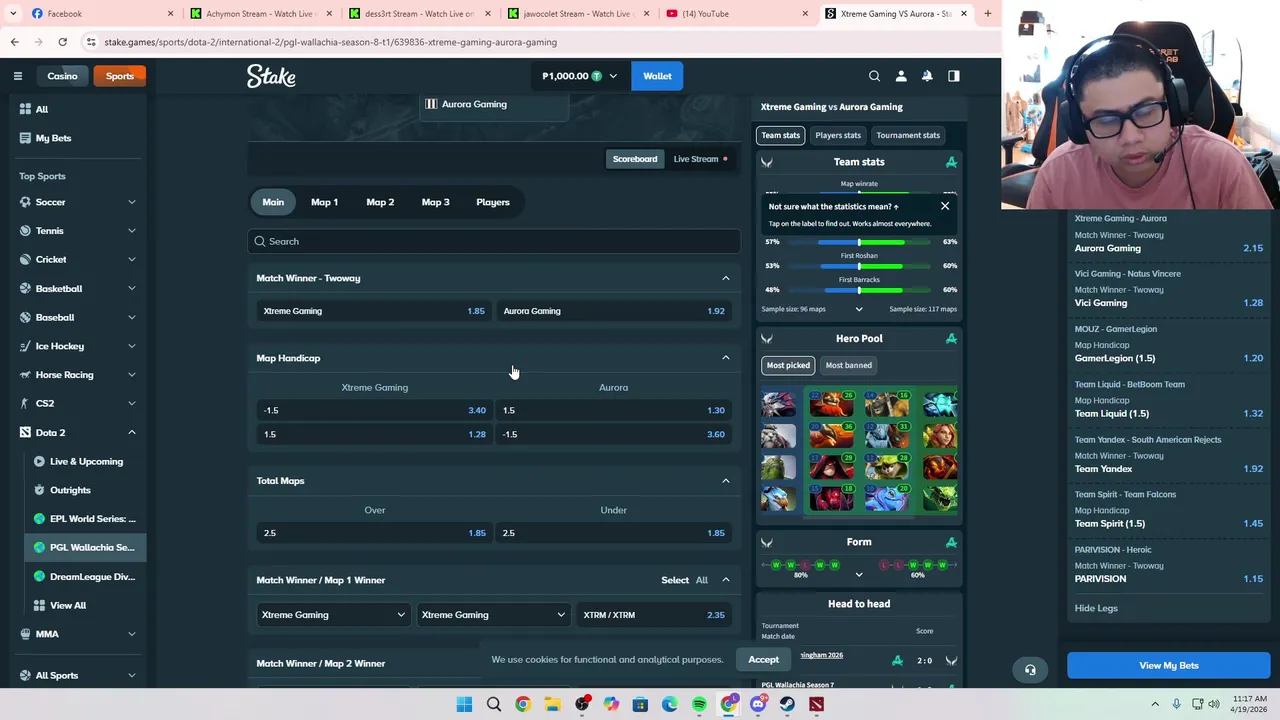Image resolution: width=1280 pixels, height=720 pixels.
Task: Open taskbar search icon
Action: [493, 704]
